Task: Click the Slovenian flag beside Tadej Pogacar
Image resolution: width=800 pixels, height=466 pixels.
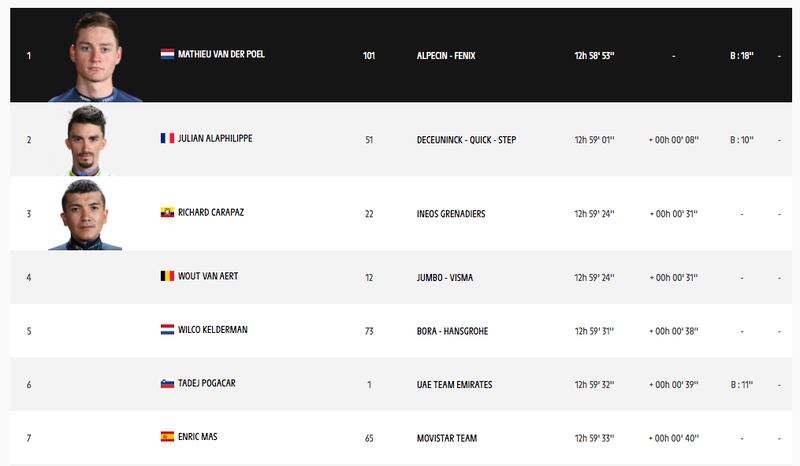Action: point(167,383)
